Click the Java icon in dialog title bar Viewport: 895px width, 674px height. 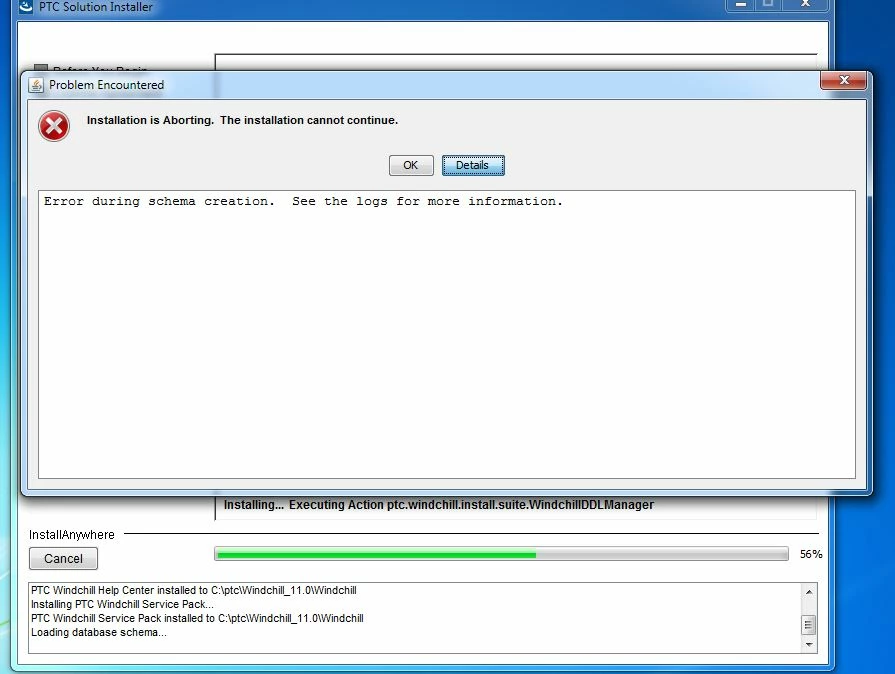[36, 85]
